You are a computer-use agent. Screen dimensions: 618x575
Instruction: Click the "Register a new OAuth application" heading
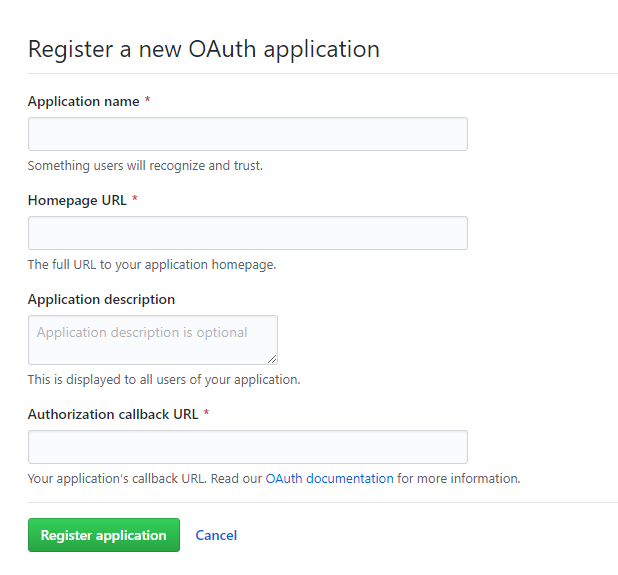tap(203, 49)
